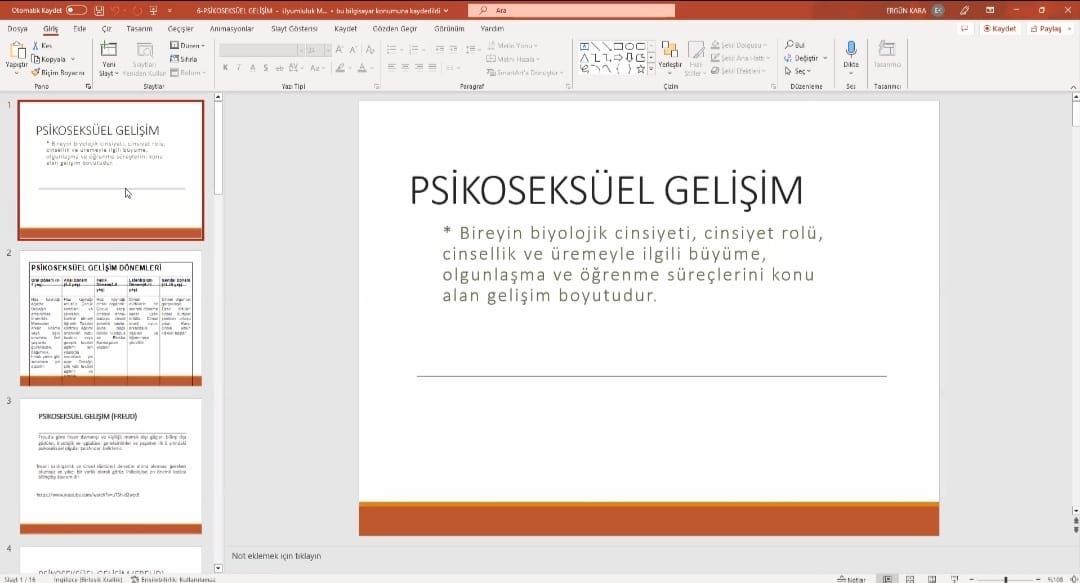Click the Kalın bold K button

click(225, 68)
